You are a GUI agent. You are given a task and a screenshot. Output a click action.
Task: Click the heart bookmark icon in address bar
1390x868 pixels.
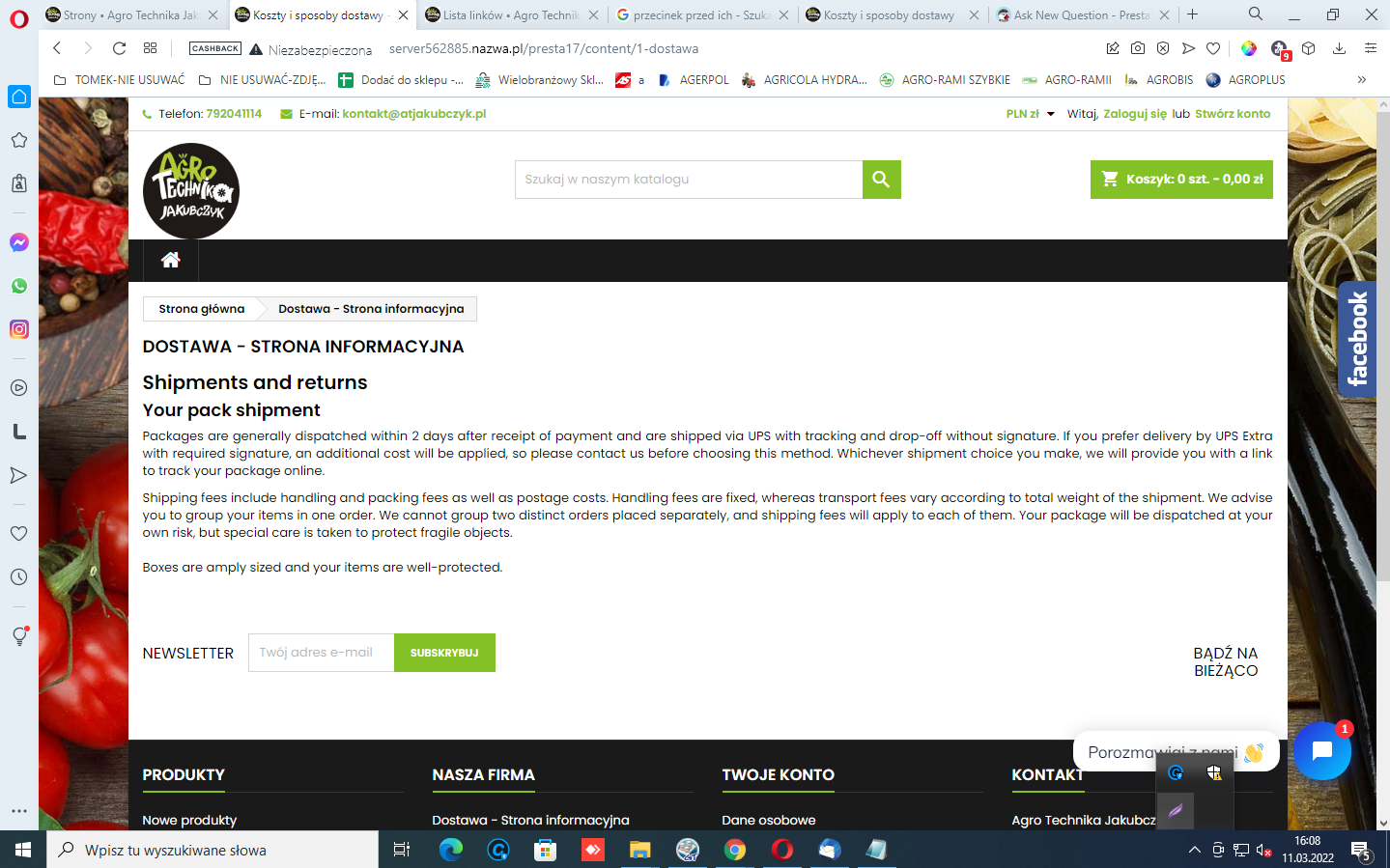[1213, 48]
